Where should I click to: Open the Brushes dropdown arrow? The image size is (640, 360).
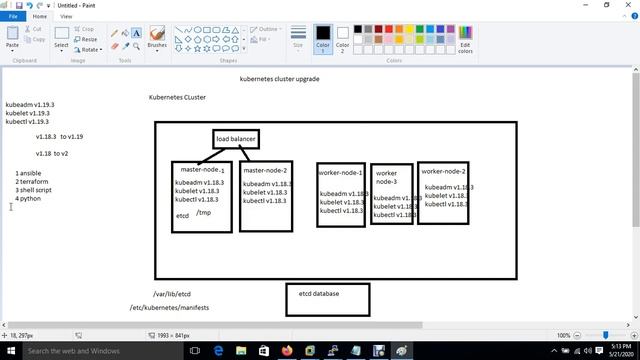pos(157,51)
